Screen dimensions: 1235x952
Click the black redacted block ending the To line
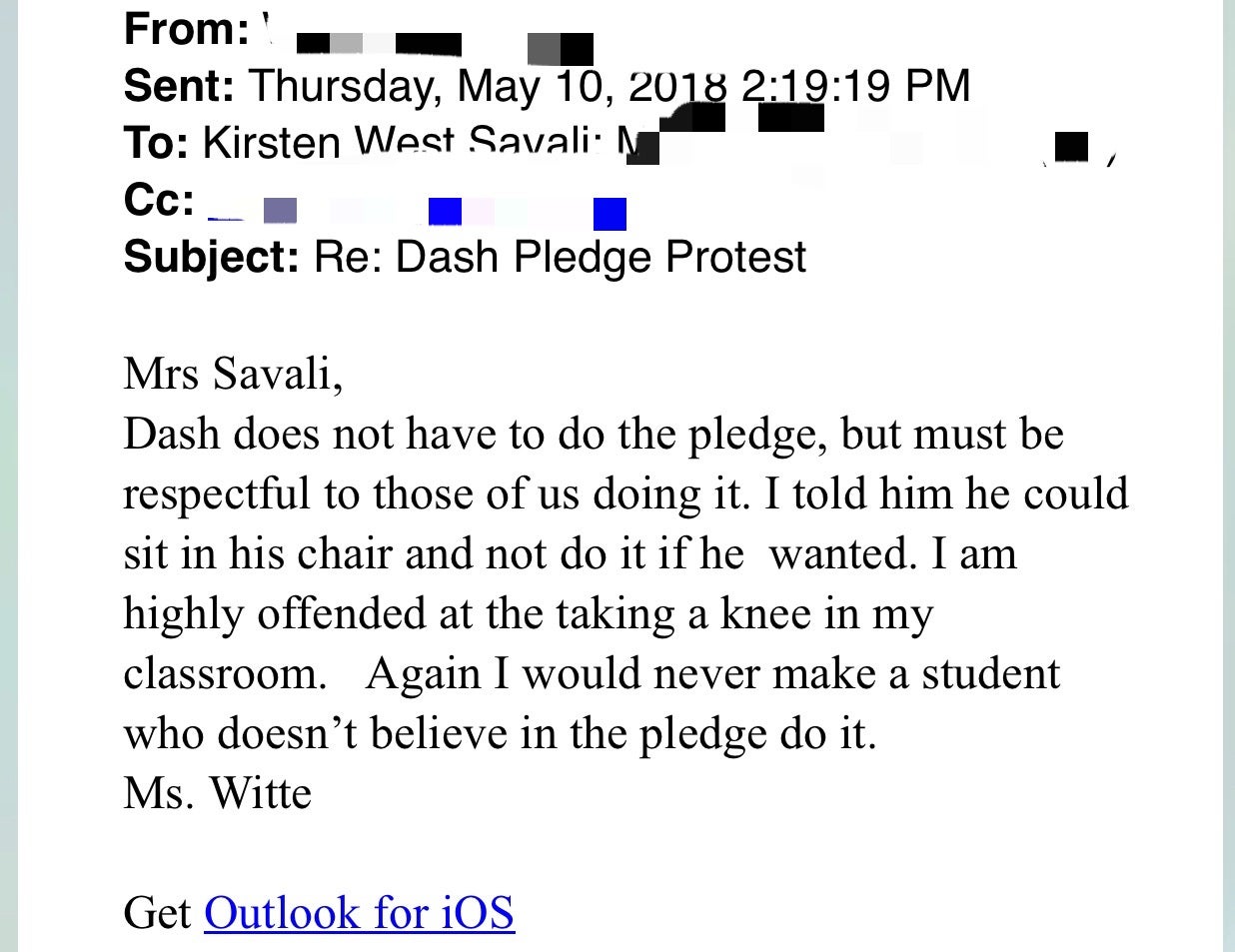[x=1070, y=147]
